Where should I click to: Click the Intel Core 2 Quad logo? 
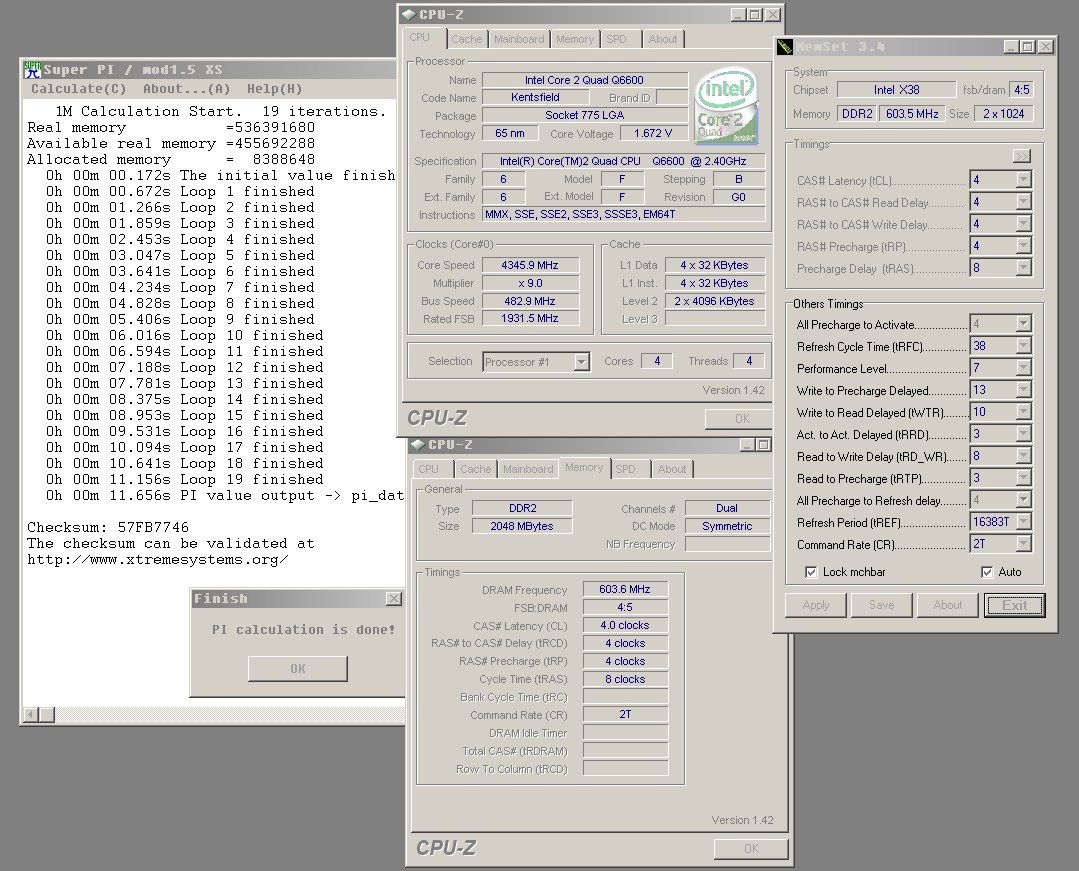pyautogui.click(x=727, y=105)
